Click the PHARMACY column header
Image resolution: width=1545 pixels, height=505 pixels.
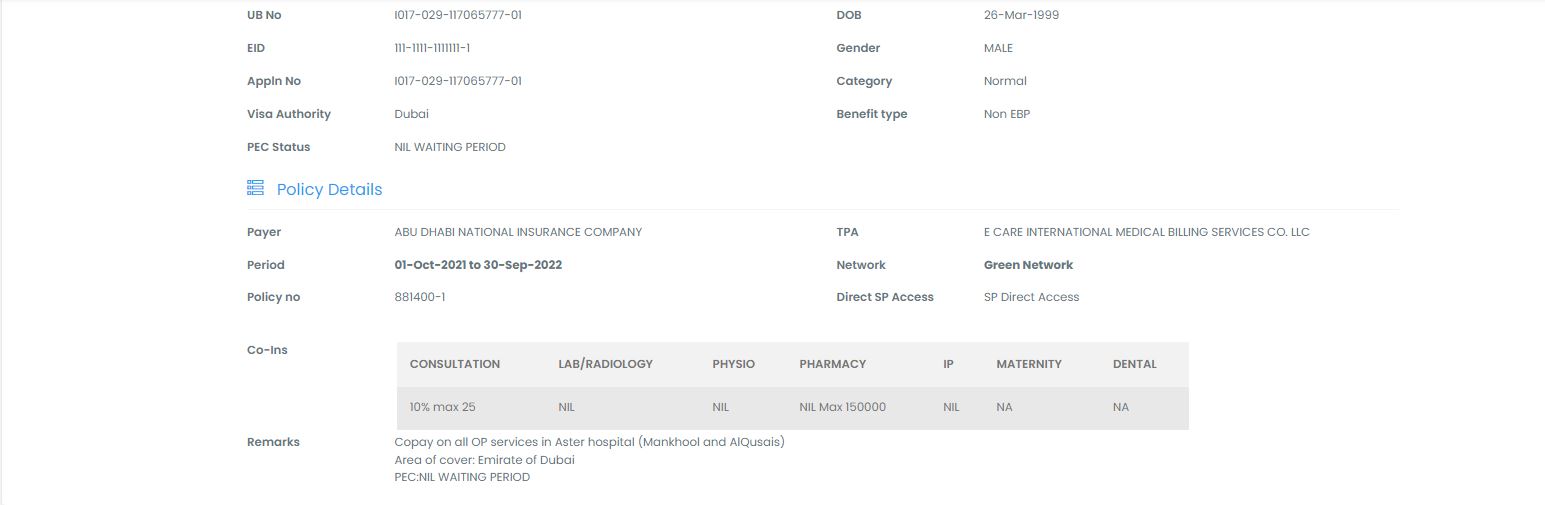pos(832,364)
